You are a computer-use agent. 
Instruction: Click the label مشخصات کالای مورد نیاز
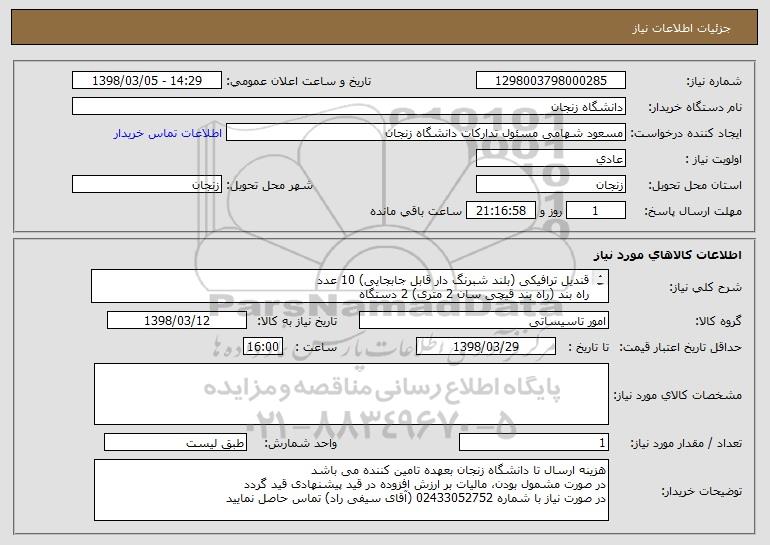[678, 395]
